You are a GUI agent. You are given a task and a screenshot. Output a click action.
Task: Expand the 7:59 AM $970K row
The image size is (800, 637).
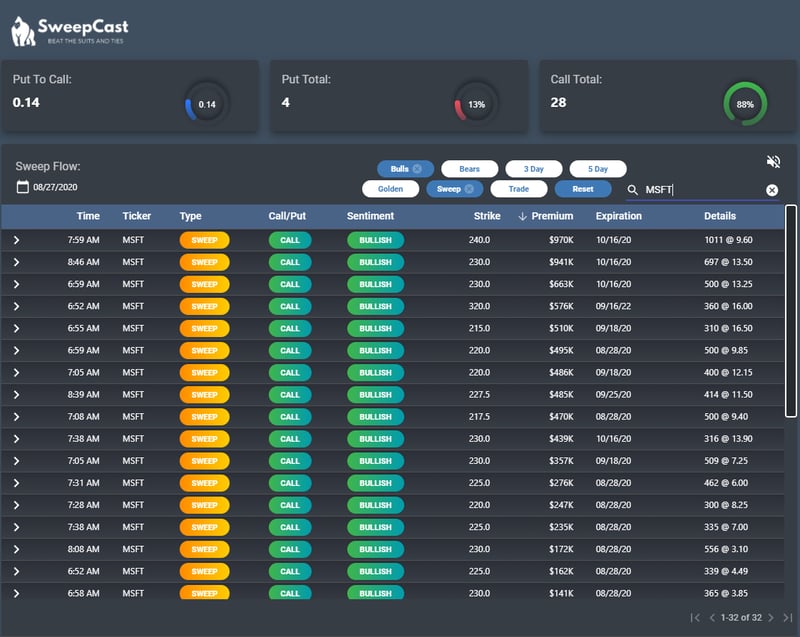tap(16, 240)
